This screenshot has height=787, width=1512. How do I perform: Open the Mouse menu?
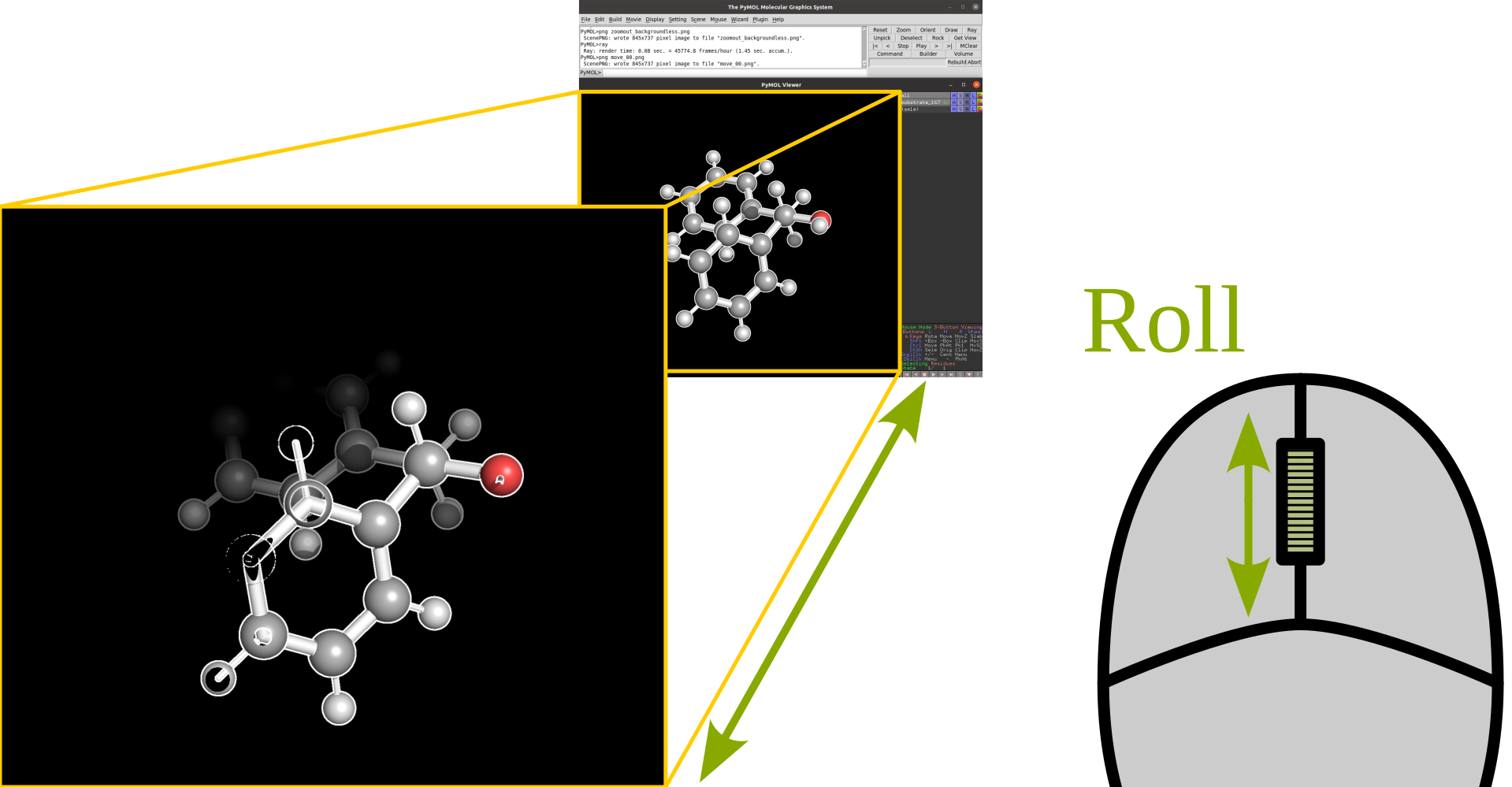click(719, 20)
